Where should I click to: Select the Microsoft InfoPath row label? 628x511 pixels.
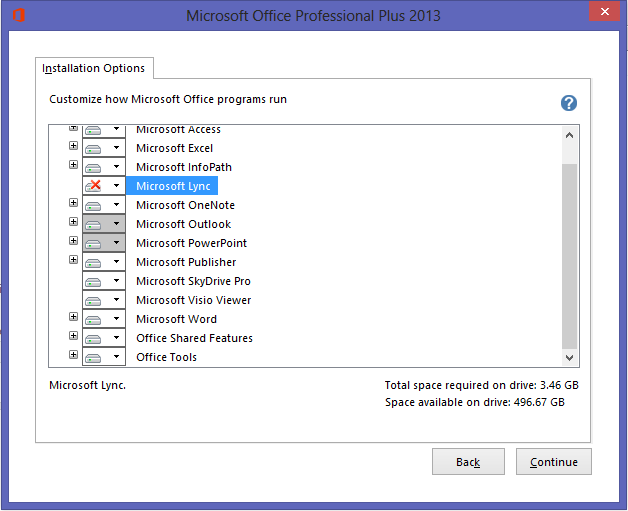(x=184, y=167)
